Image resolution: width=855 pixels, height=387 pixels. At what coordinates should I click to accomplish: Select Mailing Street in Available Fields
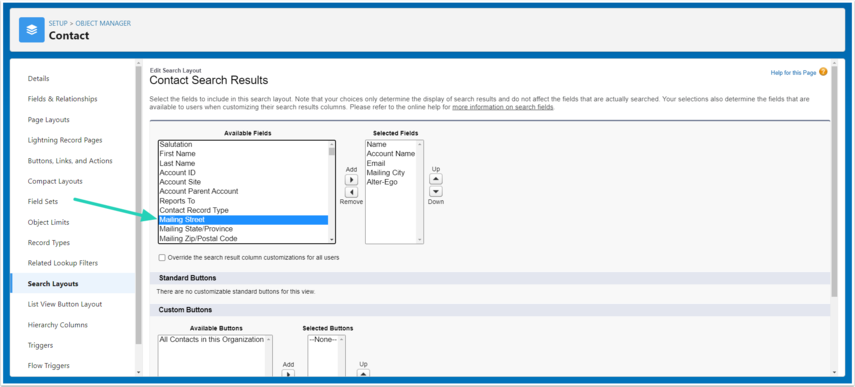[243, 220]
